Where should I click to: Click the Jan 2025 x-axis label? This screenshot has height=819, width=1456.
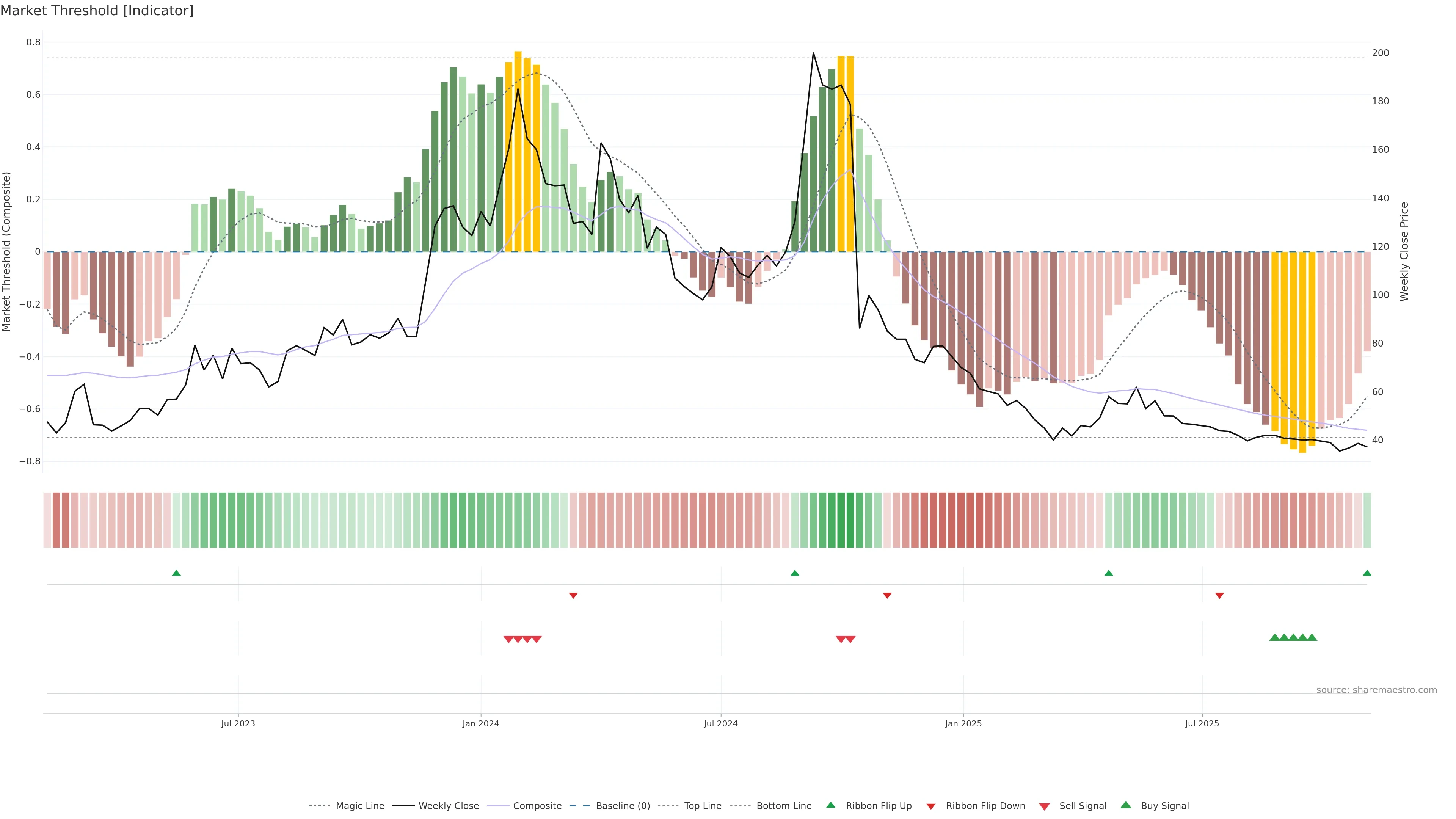click(x=963, y=723)
